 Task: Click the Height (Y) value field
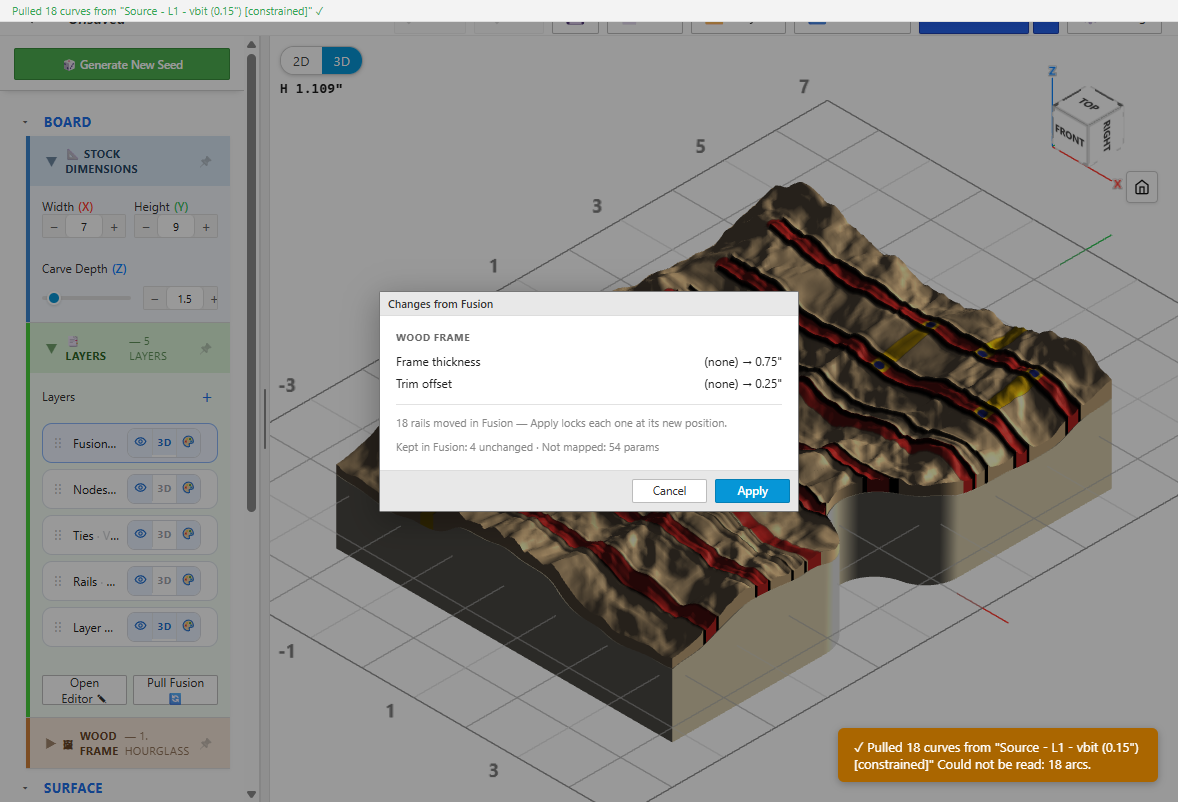[176, 227]
